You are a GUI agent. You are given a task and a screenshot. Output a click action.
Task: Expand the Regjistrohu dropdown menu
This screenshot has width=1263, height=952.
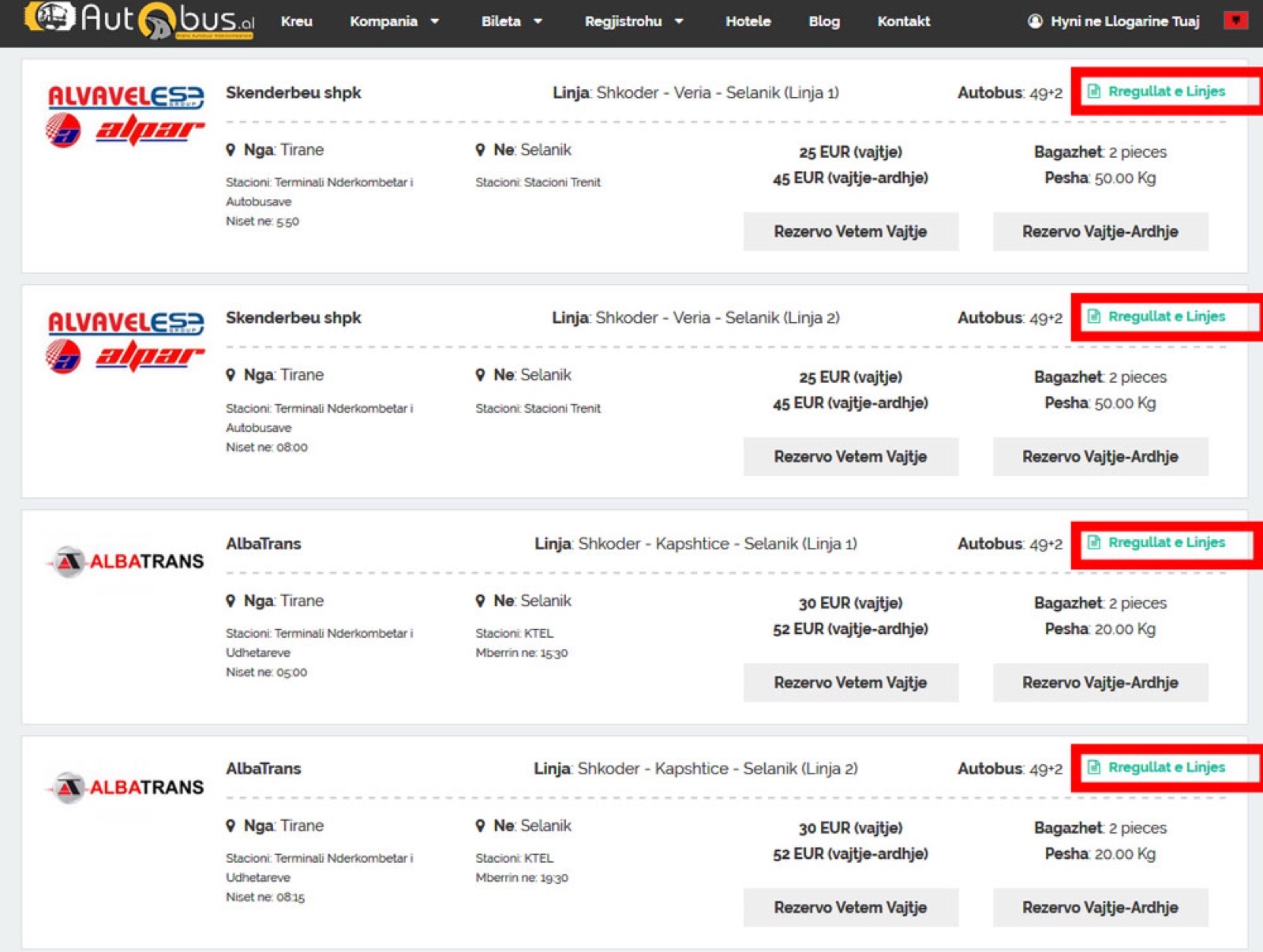[x=634, y=21]
